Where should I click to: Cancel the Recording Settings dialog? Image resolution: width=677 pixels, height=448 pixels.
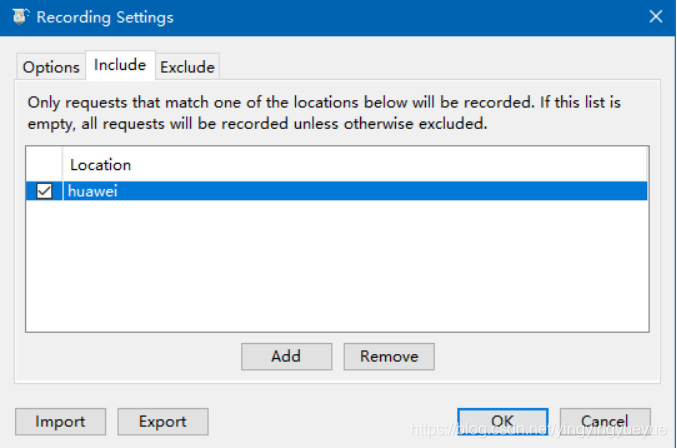pos(605,422)
